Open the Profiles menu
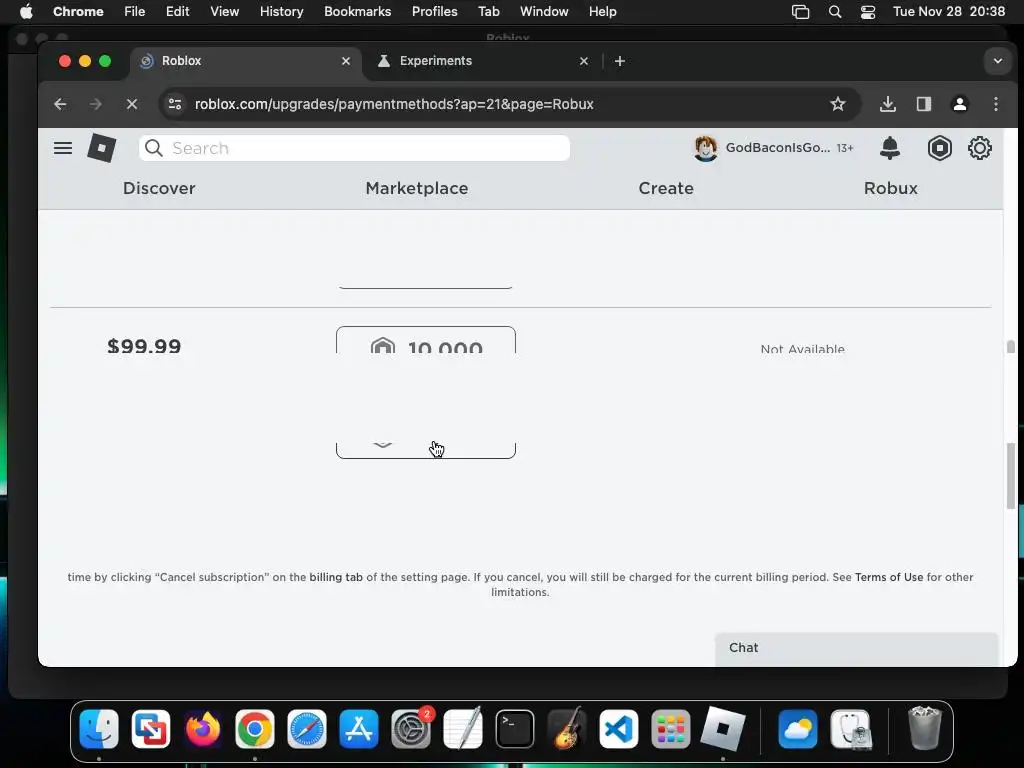Viewport: 1024px width, 768px height. [434, 11]
